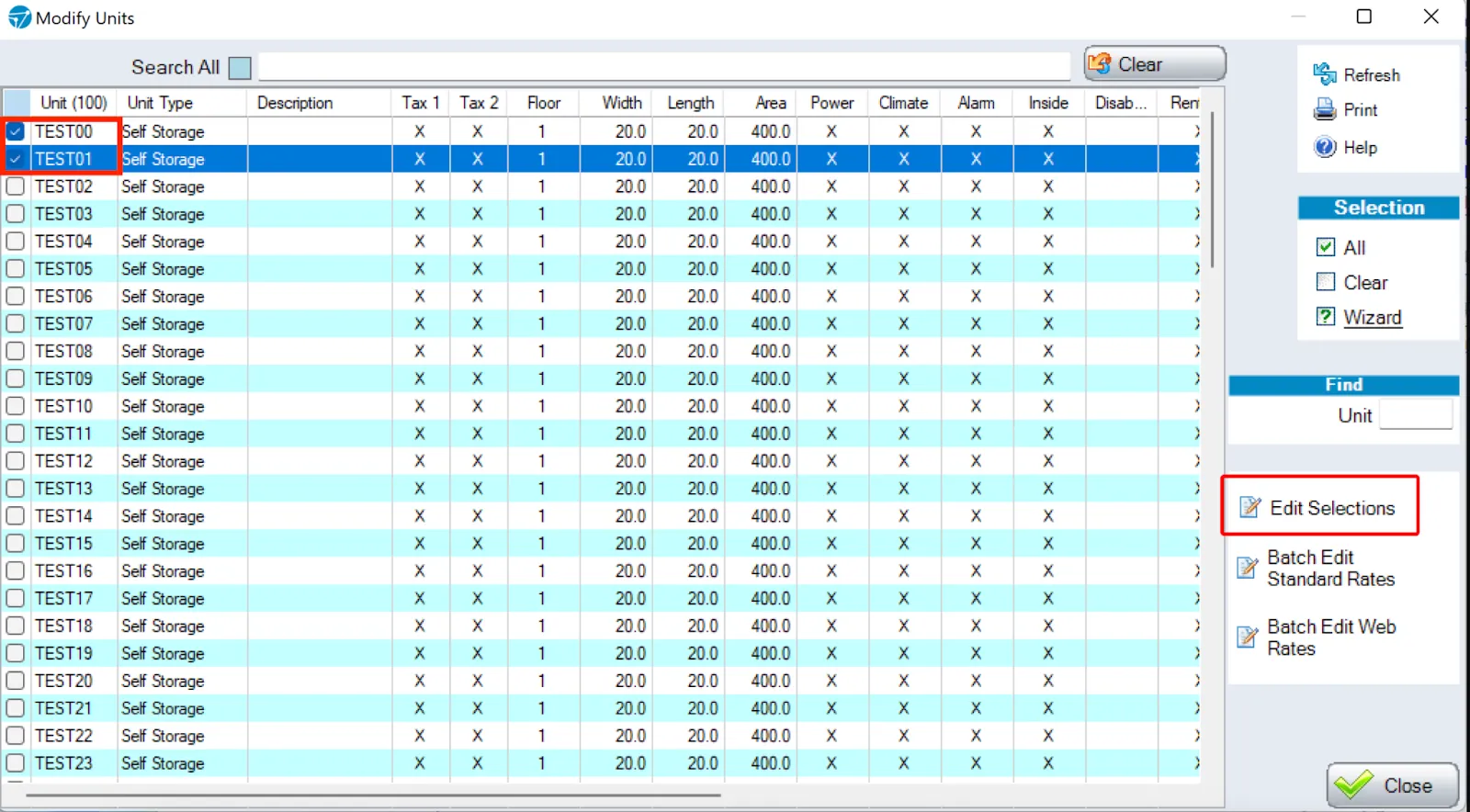The height and width of the screenshot is (812, 1470).
Task: Click the Climate column header
Action: 903,103
